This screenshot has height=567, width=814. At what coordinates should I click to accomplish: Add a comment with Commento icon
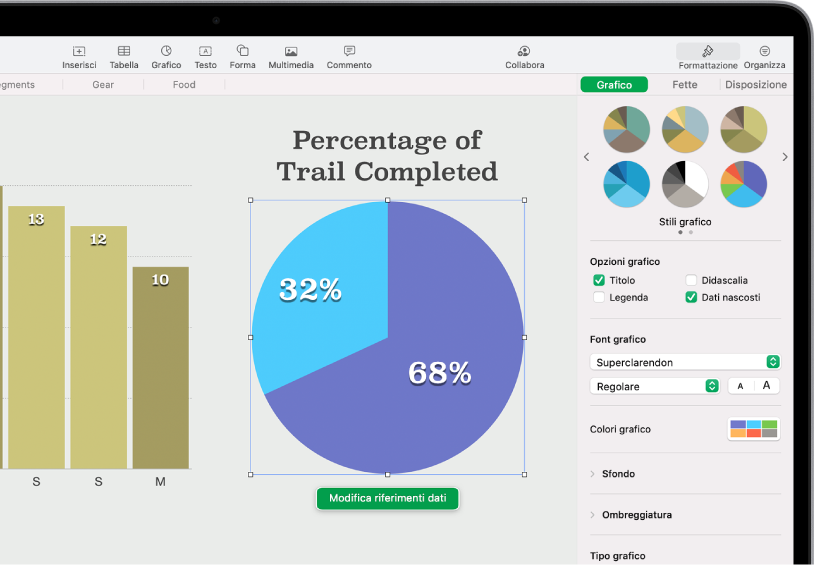349,51
